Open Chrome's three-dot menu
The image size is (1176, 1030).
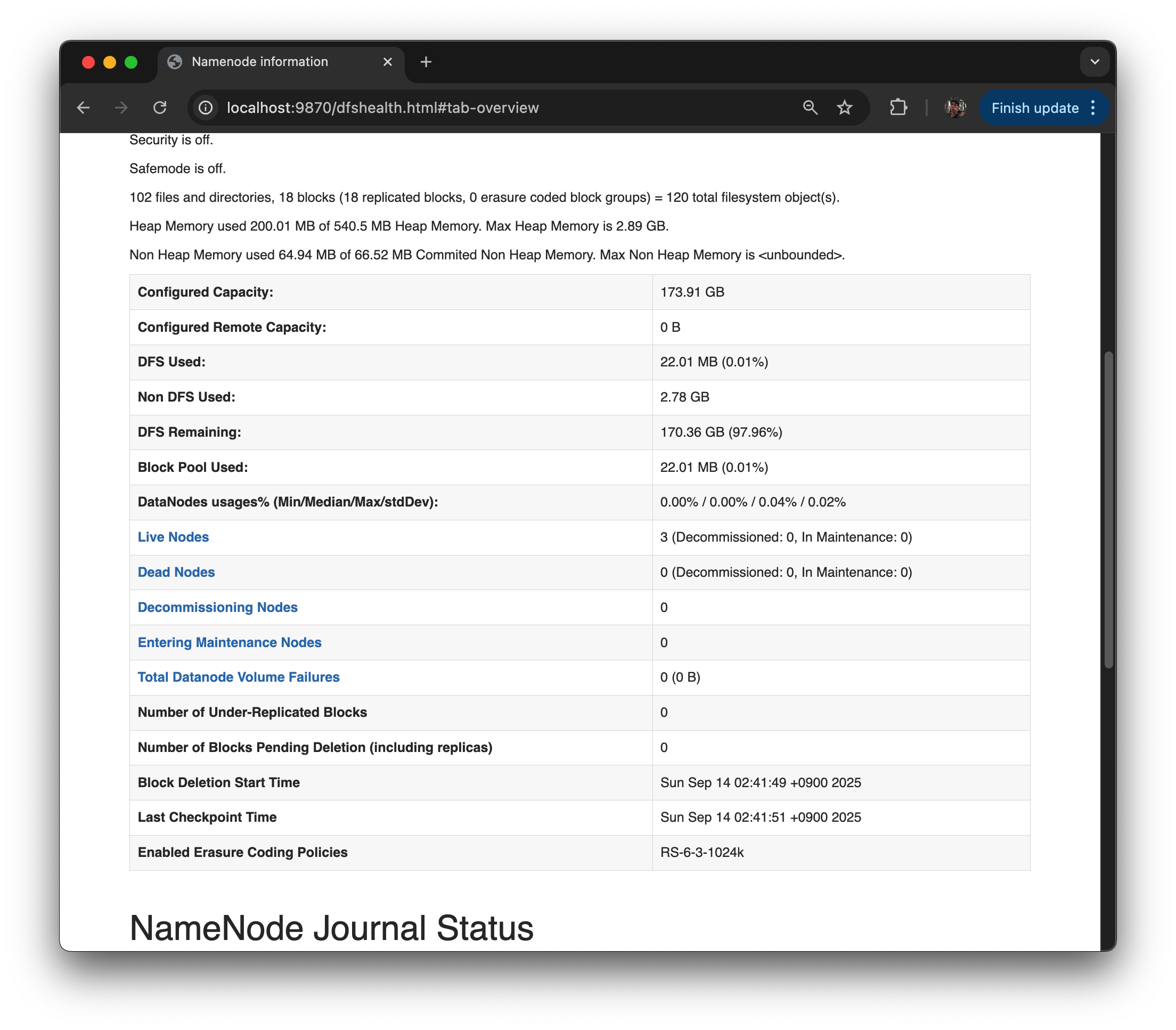pyautogui.click(x=1093, y=108)
